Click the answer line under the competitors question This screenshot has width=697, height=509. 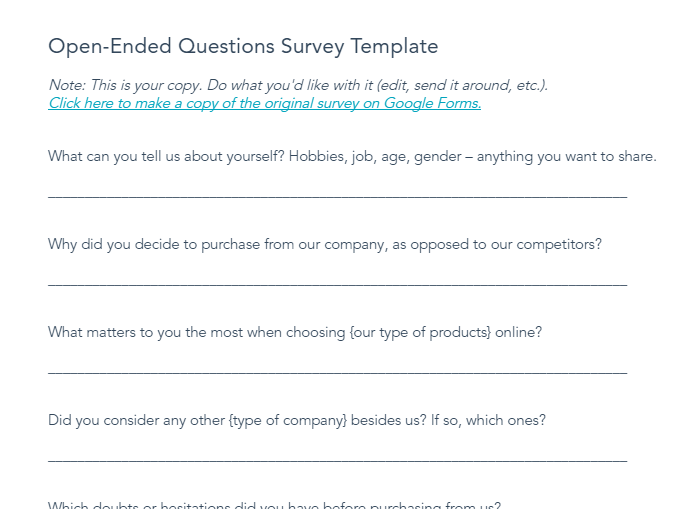point(337,284)
